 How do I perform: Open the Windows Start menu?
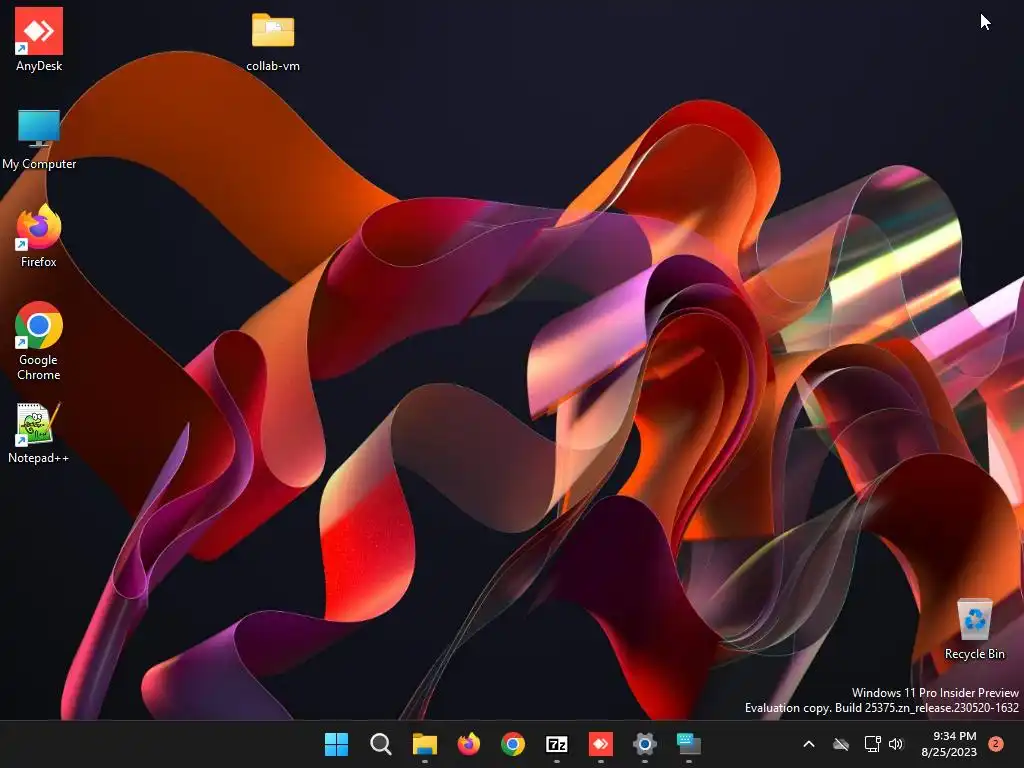336,744
